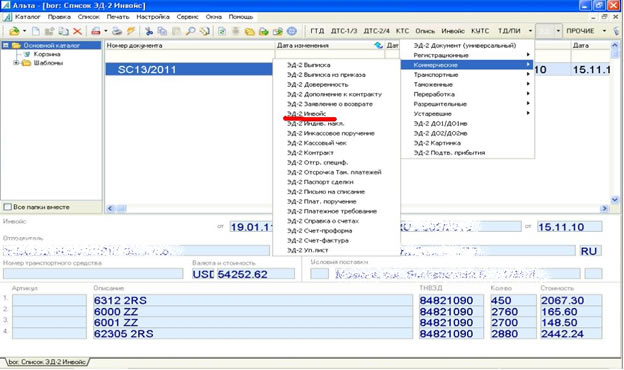Viewport: 624px width, 370px height.
Task: Click the new blank document icon
Action: pyautogui.click(x=36, y=31)
